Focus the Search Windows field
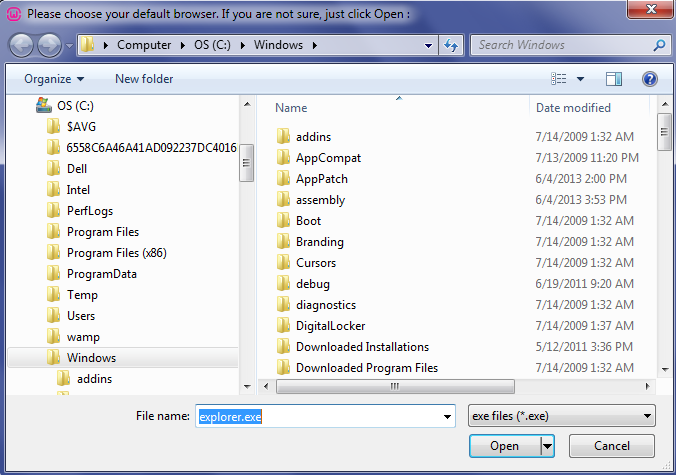 pos(570,45)
